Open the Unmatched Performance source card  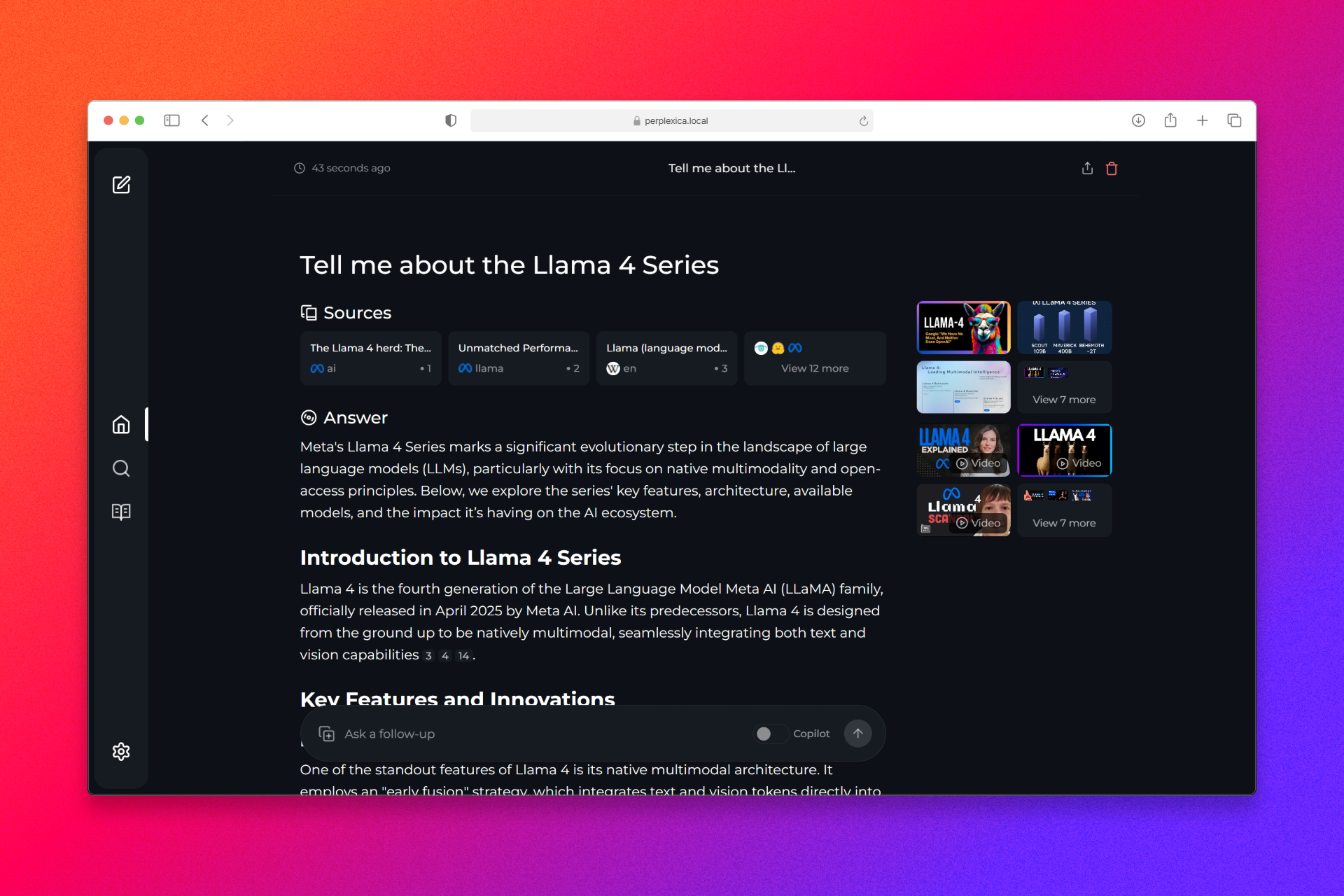click(518, 358)
